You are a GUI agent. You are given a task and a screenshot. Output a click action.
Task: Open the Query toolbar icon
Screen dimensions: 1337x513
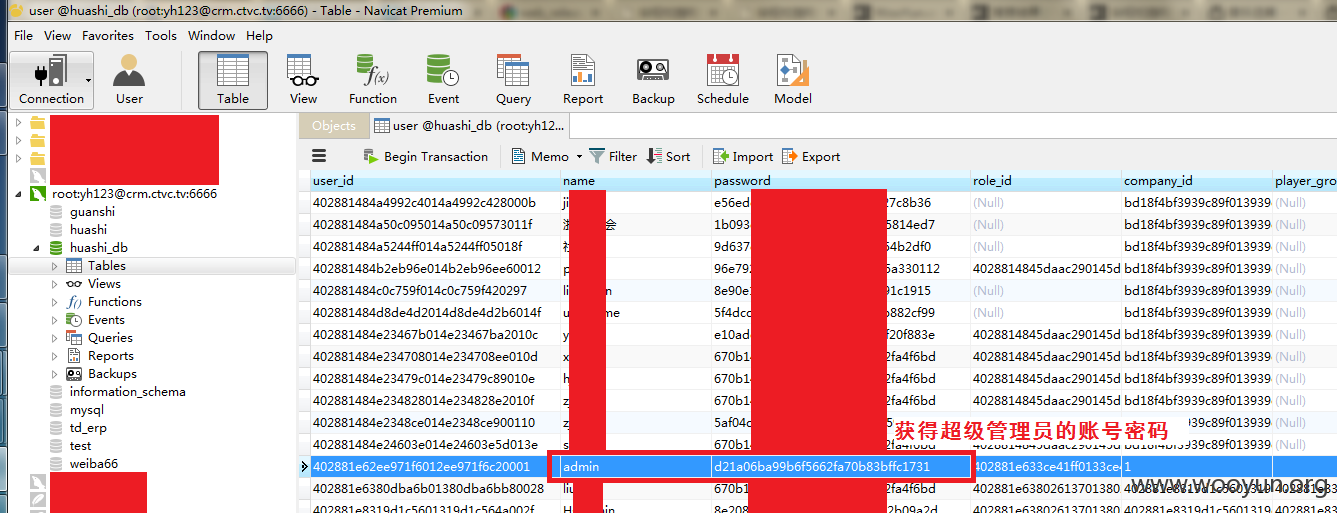tap(513, 80)
